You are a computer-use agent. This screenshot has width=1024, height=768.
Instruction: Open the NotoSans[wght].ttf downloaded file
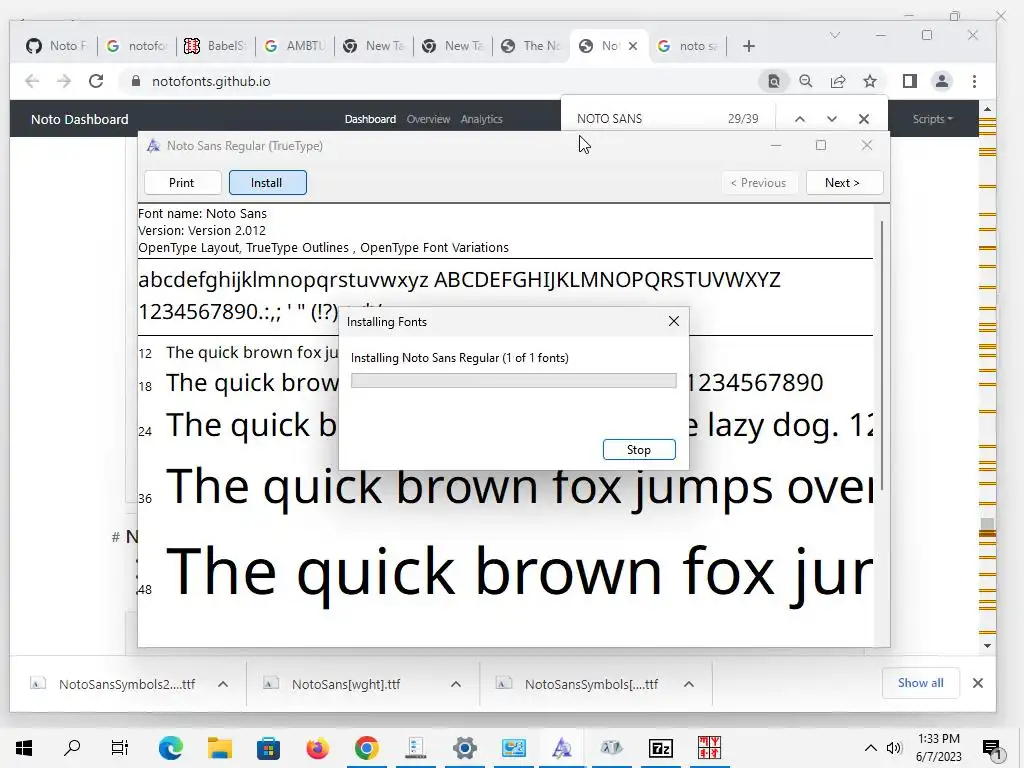(x=346, y=684)
